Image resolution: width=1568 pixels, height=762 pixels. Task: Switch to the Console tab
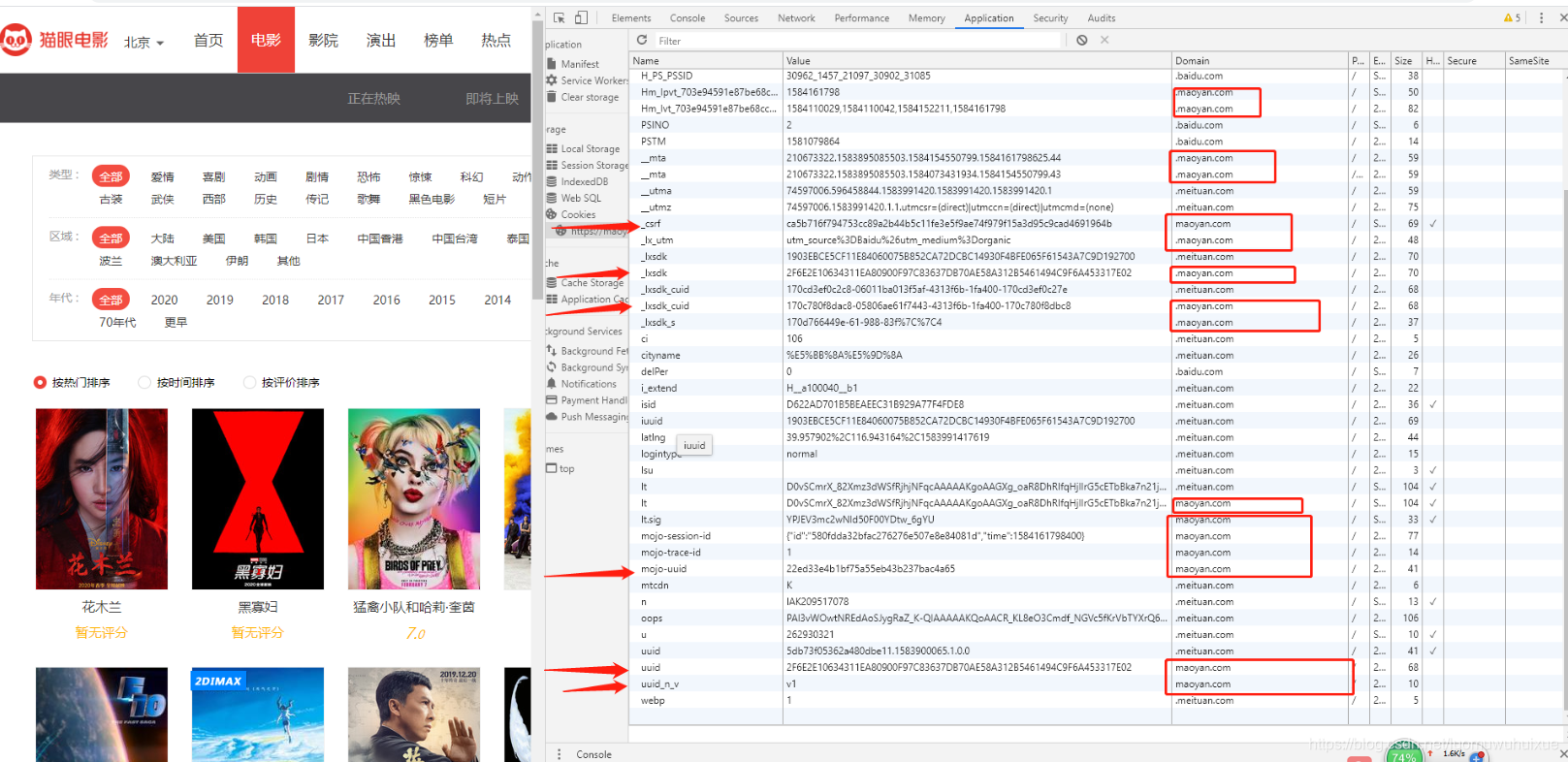pyautogui.click(x=688, y=18)
